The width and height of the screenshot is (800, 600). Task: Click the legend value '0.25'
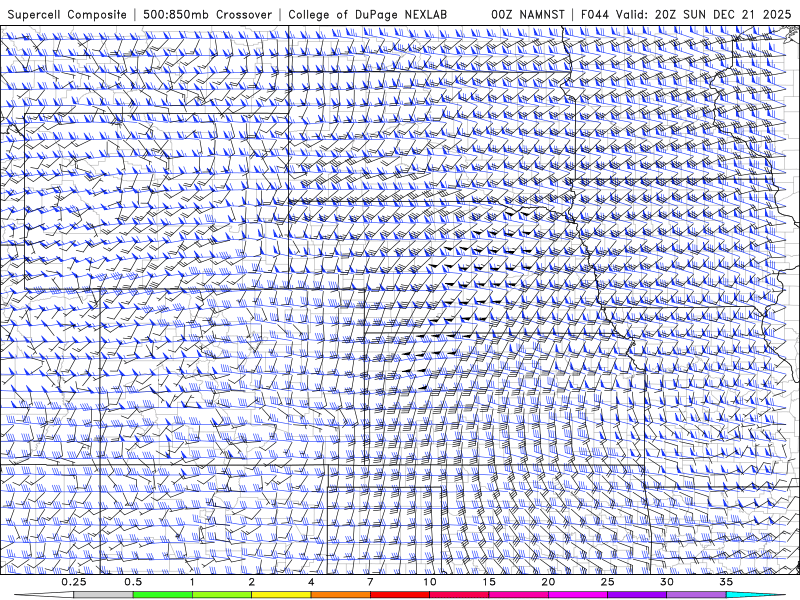[x=74, y=582]
